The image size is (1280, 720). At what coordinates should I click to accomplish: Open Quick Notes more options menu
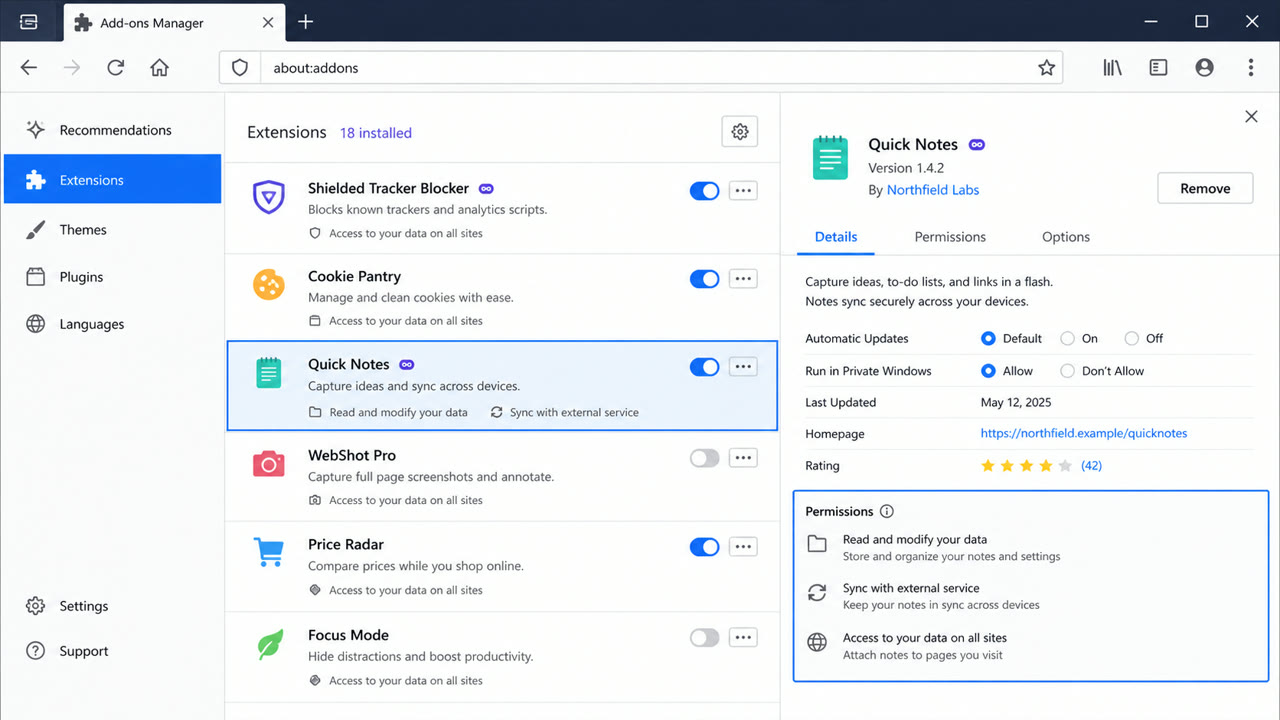click(743, 367)
